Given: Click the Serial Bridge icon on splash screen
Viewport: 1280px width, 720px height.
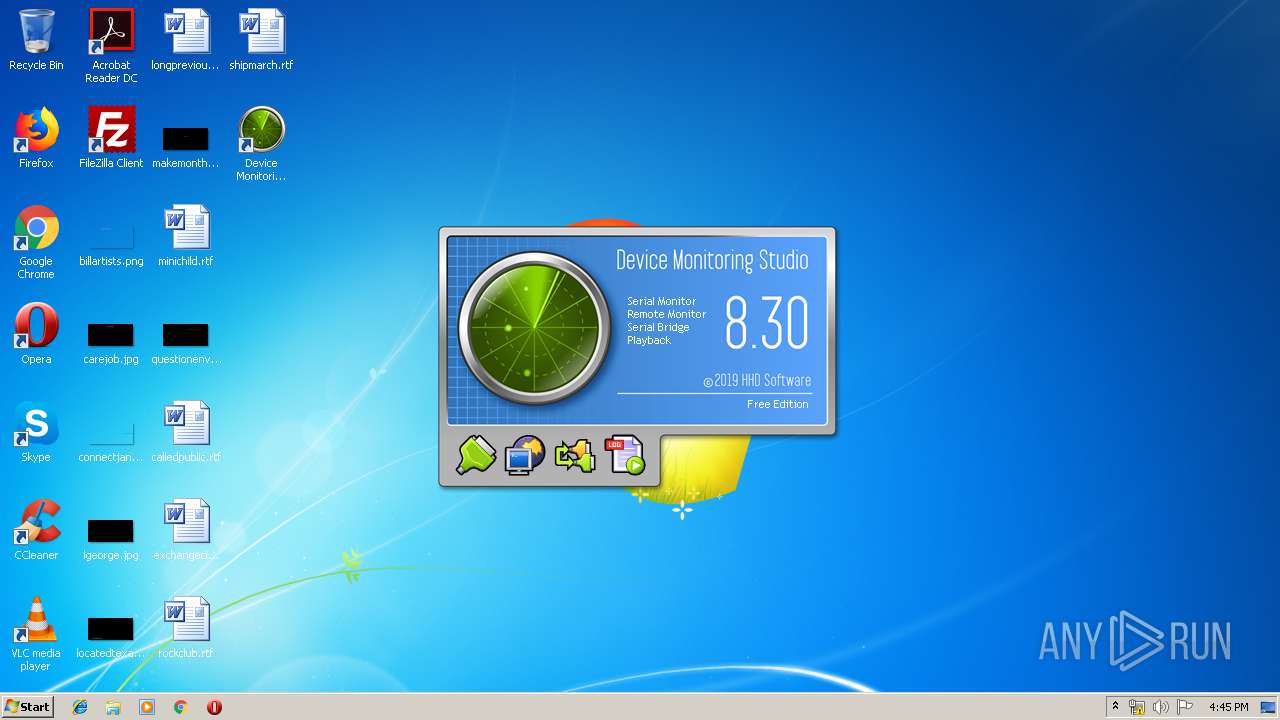Looking at the screenshot, I should [575, 455].
